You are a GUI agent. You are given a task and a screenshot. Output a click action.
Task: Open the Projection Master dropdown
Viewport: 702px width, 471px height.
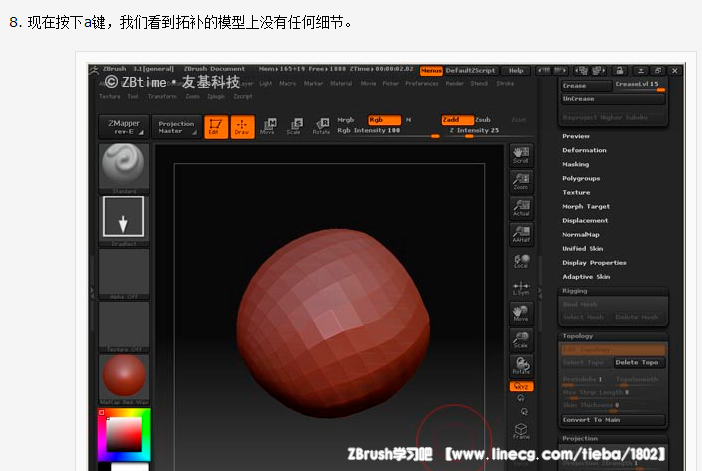pos(176,127)
